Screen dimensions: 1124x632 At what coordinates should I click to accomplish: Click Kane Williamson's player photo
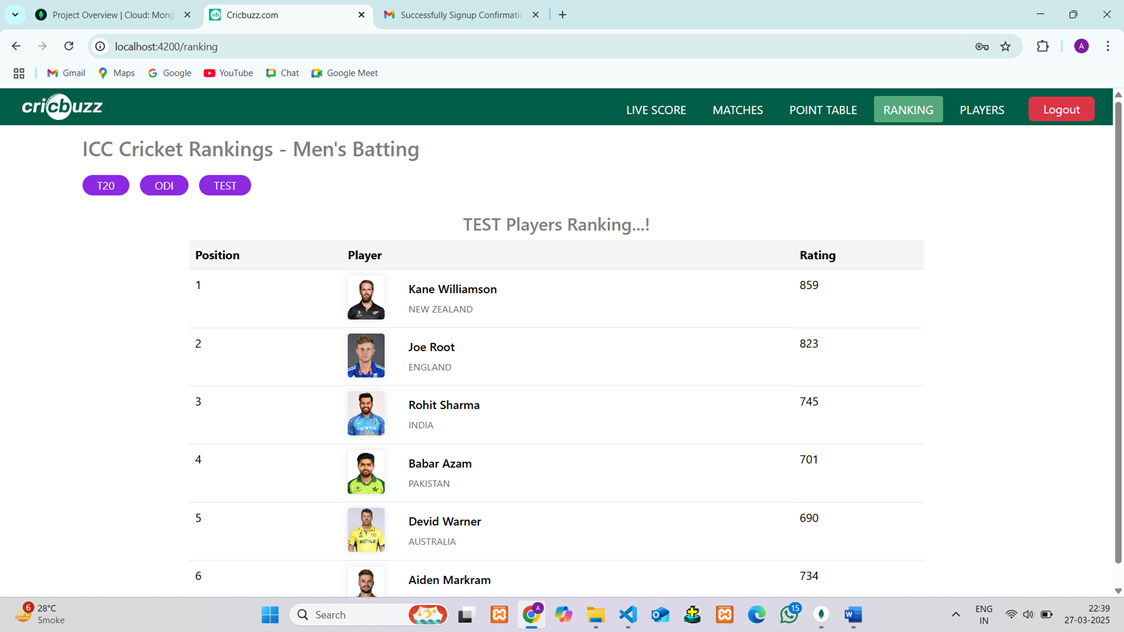(366, 299)
